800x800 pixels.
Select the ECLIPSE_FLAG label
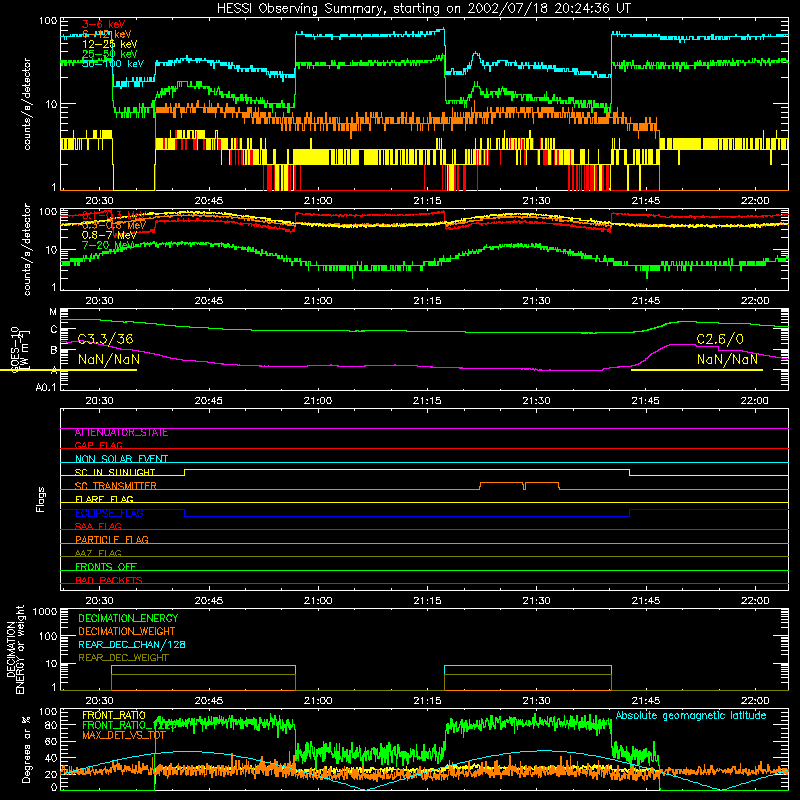pos(109,513)
